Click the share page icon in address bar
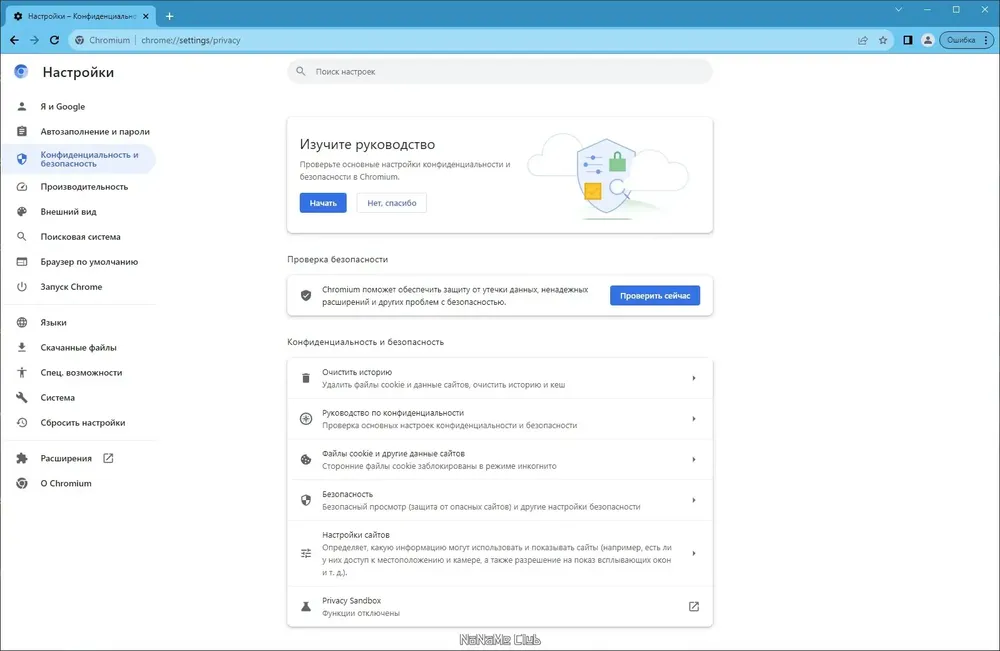This screenshot has width=1000, height=651. [862, 40]
